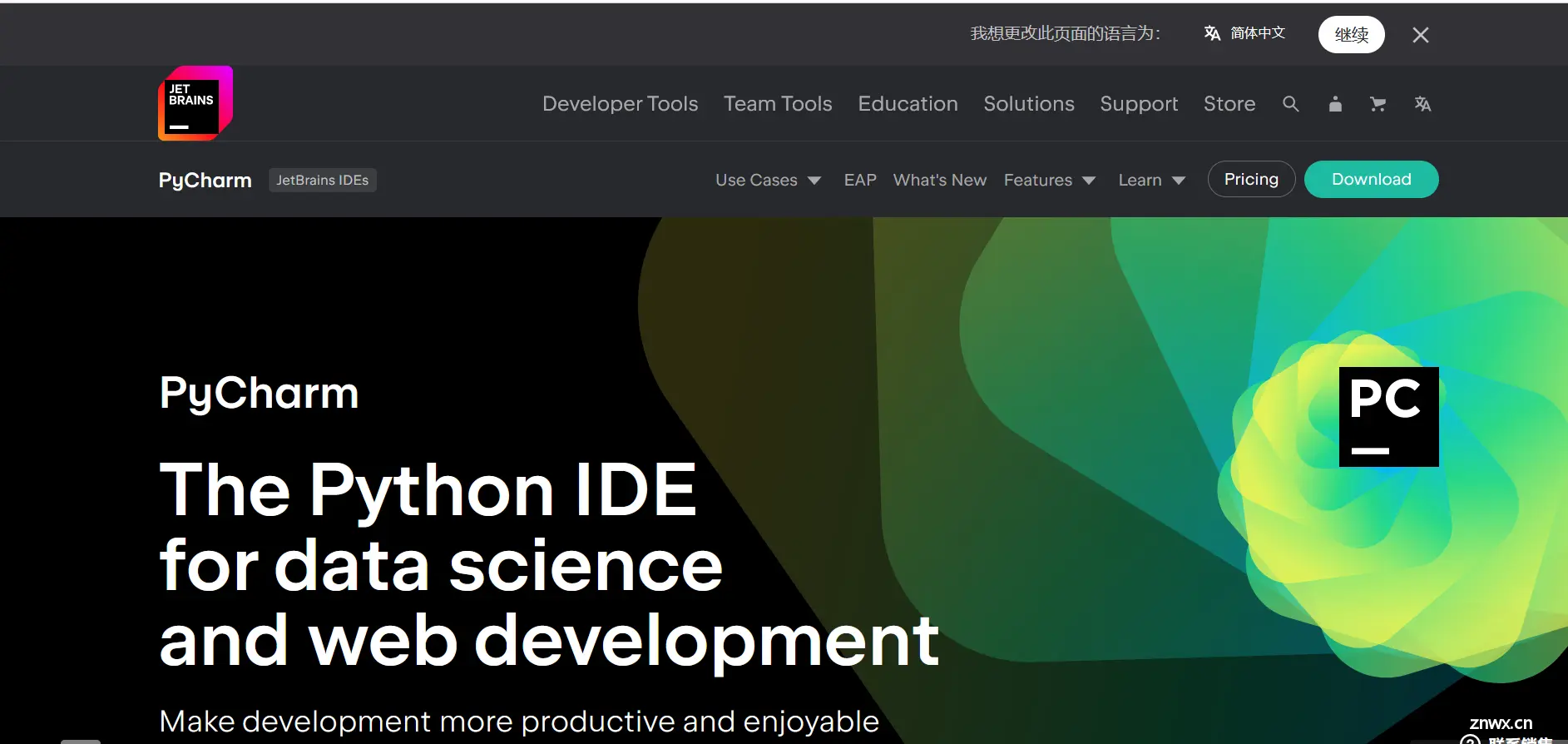Close the language suggestion banner
This screenshot has width=1568, height=744.
coord(1421,35)
